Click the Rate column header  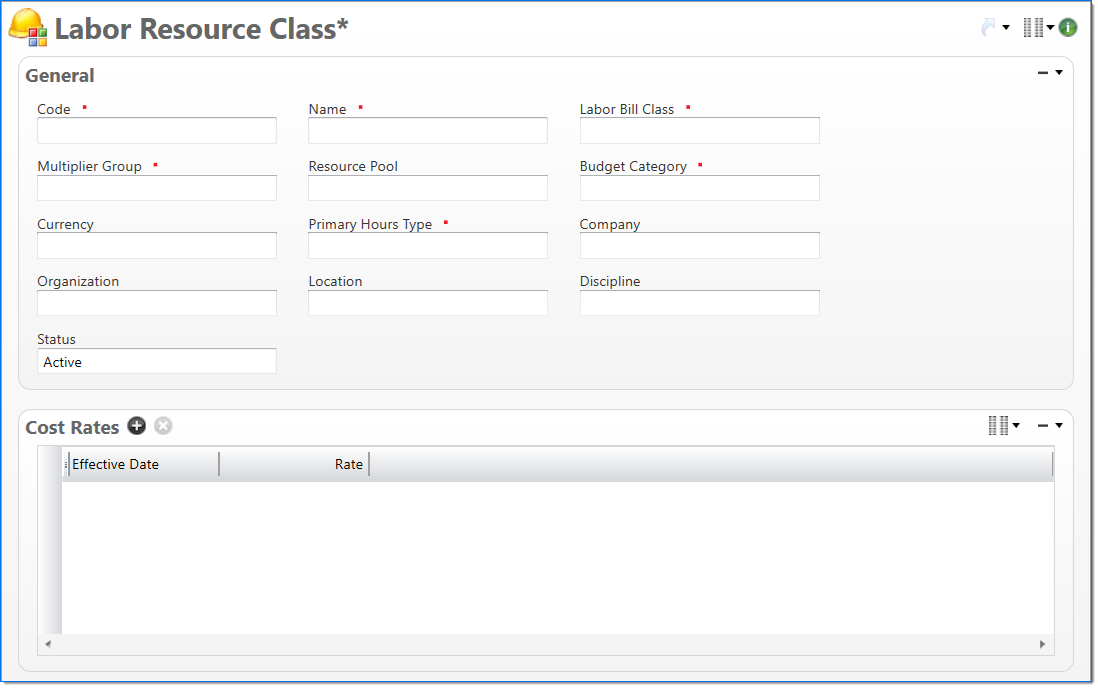294,464
